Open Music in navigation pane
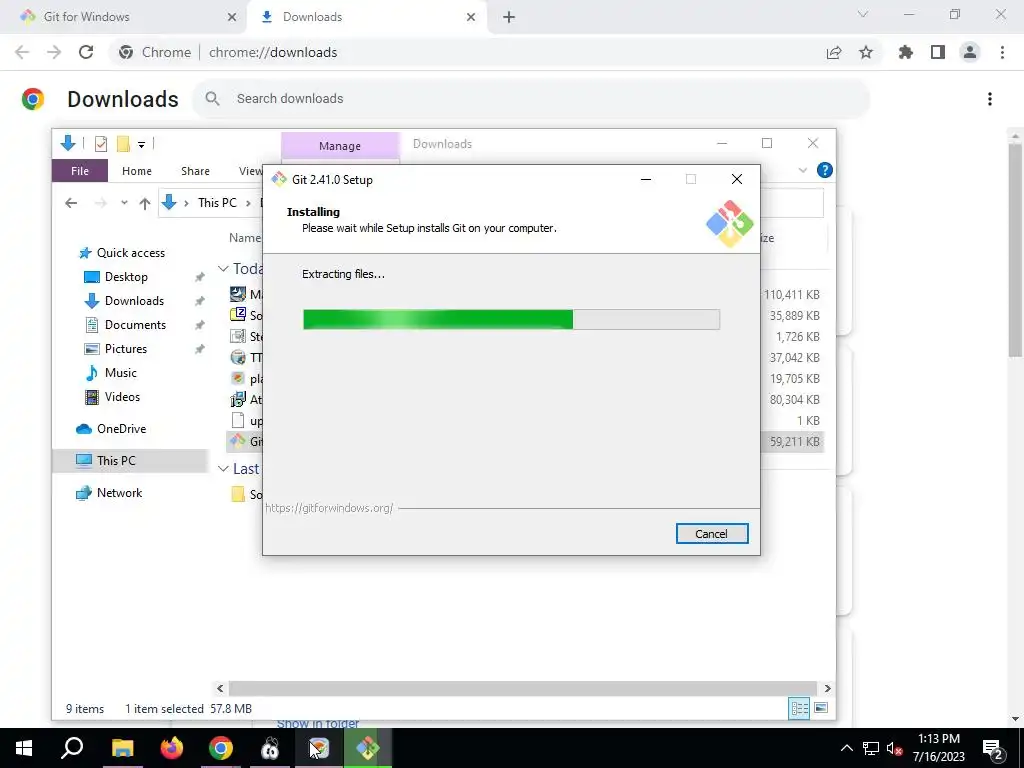The height and width of the screenshot is (768, 1024). [x=120, y=373]
